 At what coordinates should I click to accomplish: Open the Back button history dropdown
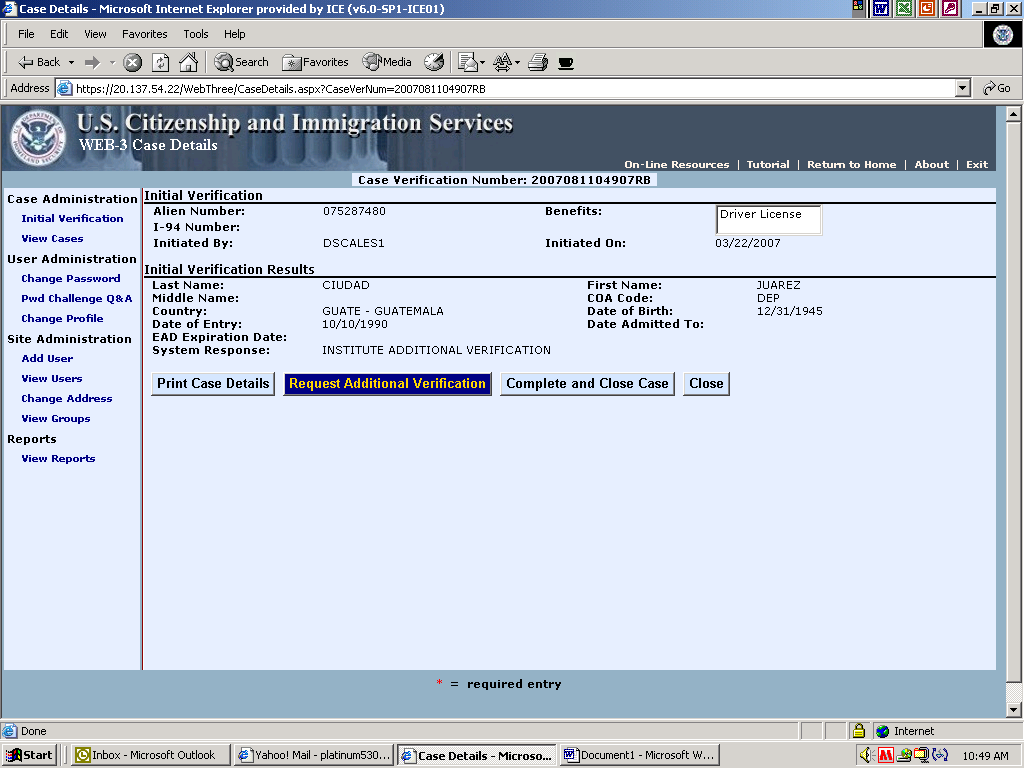click(71, 62)
